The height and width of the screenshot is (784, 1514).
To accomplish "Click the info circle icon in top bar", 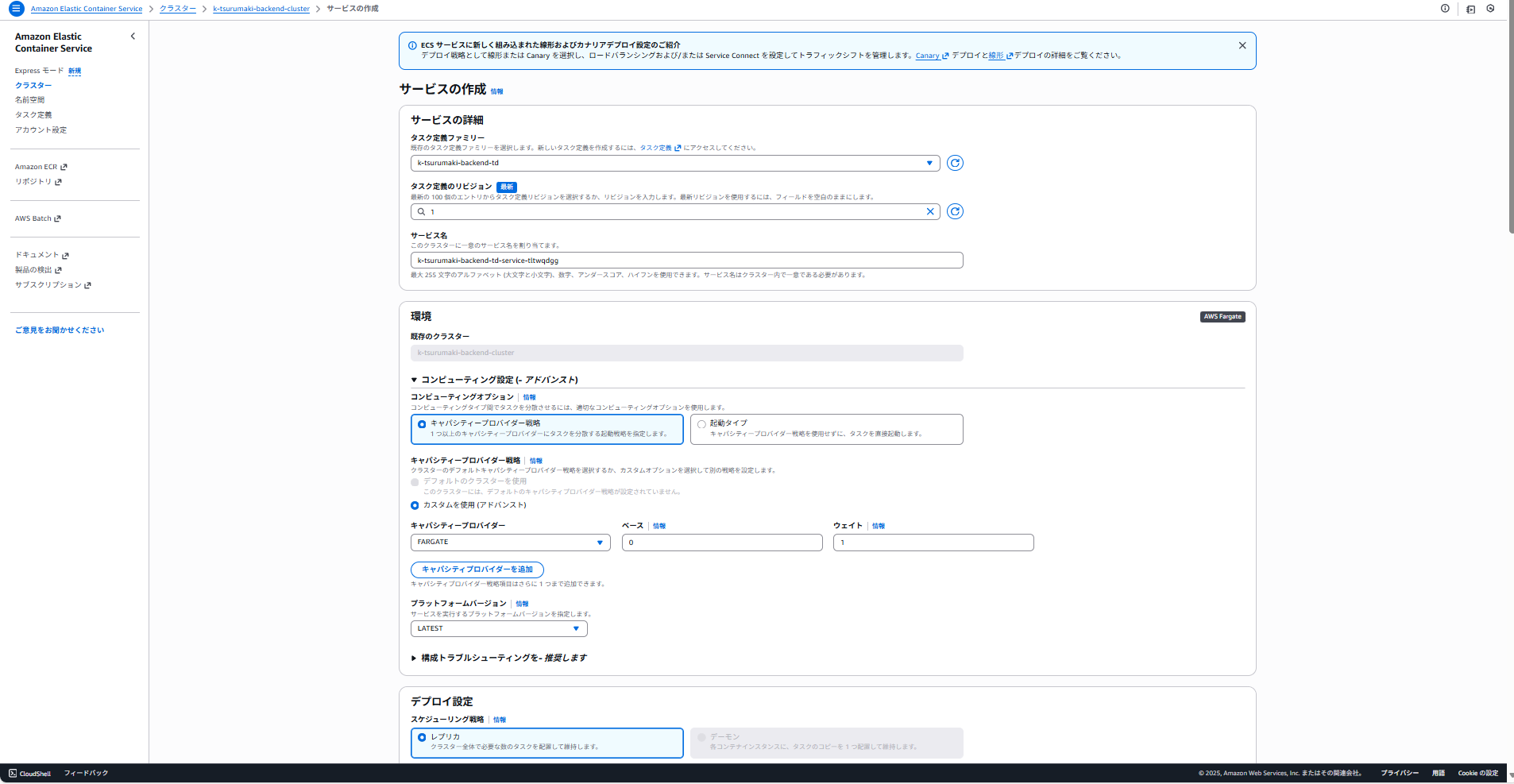I will point(1445,9).
